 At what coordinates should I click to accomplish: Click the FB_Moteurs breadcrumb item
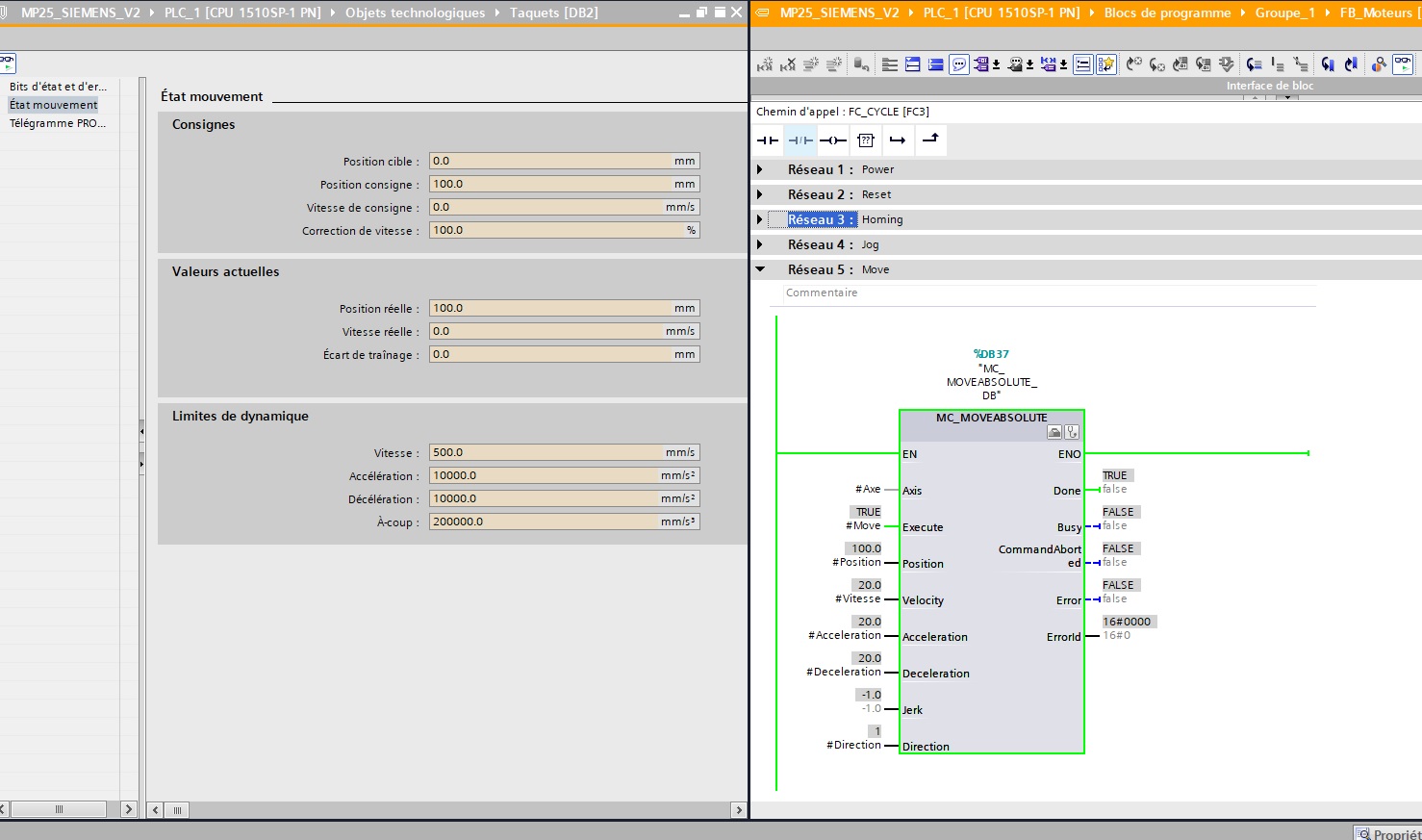point(1376,13)
